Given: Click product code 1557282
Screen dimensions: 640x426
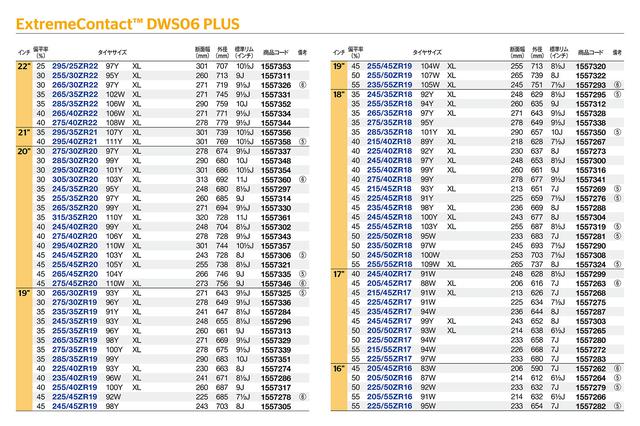Looking at the screenshot, I should pyautogui.click(x=591, y=406).
